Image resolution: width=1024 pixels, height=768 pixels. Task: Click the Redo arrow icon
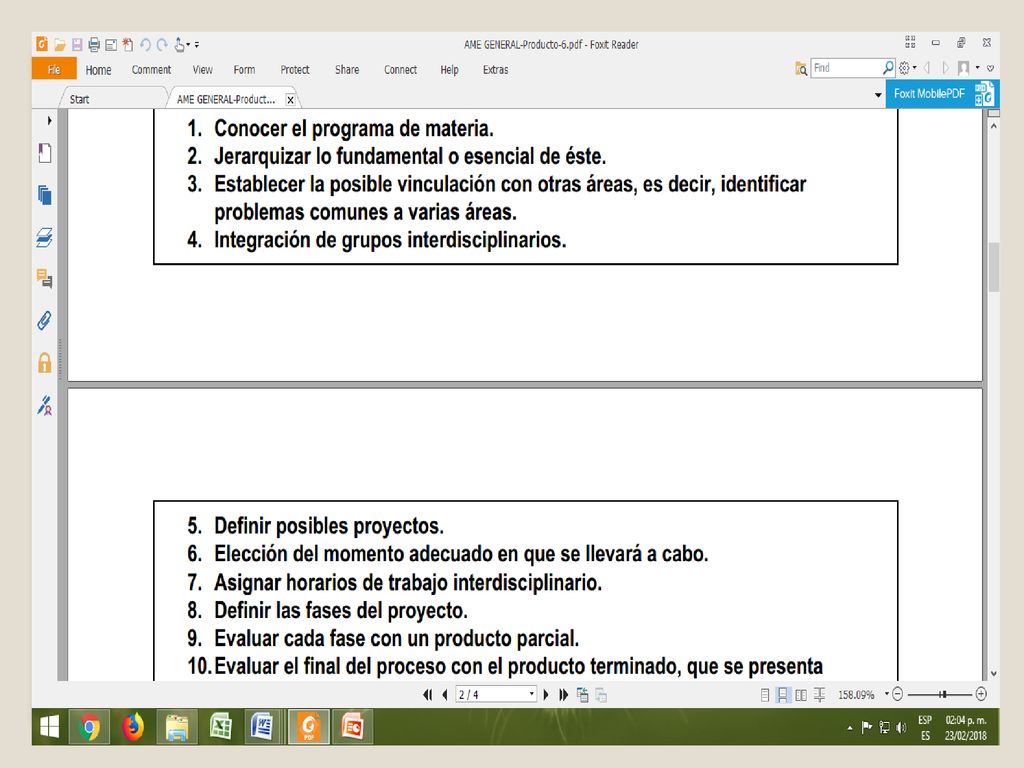pyautogui.click(x=161, y=44)
